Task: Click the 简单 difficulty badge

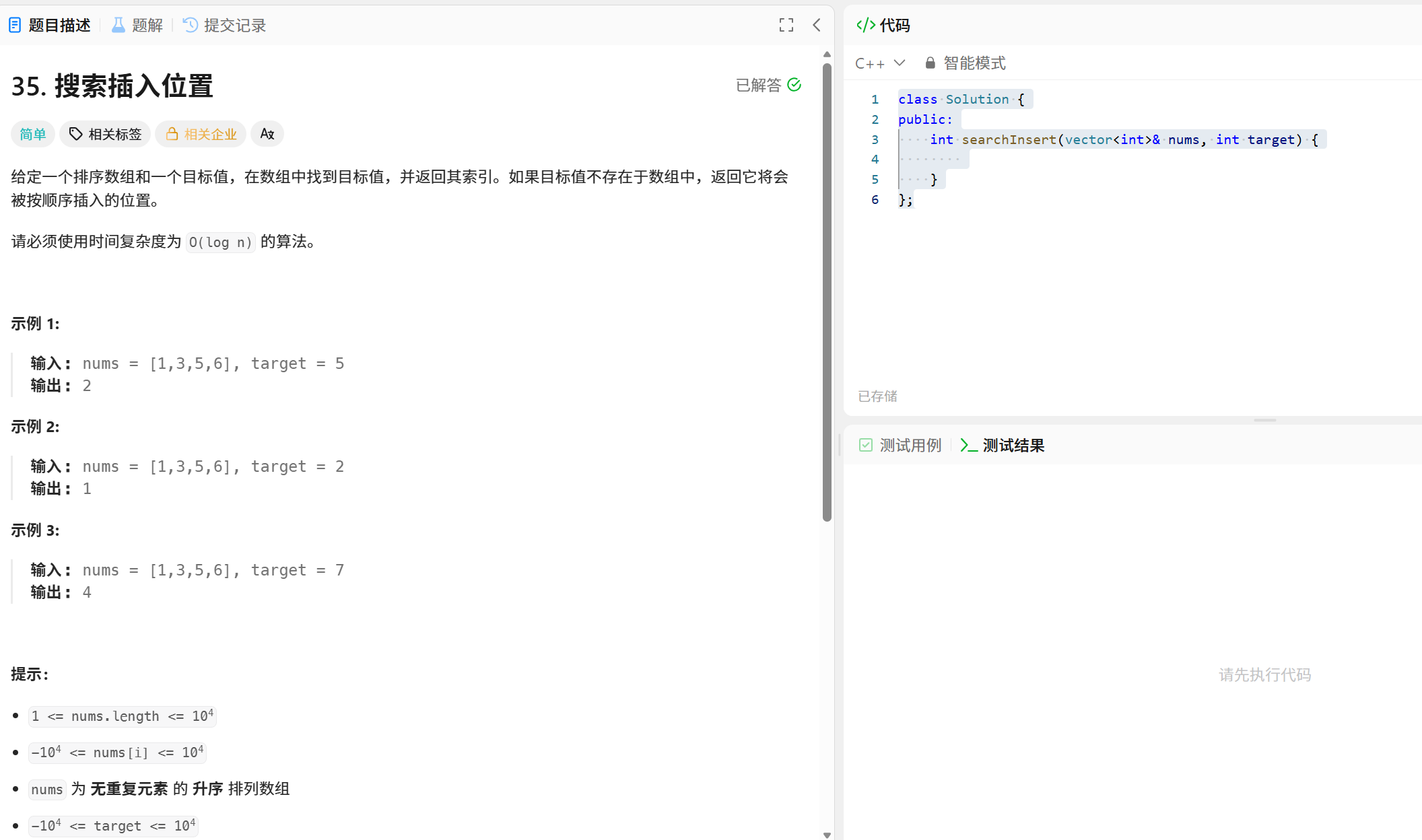Action: pos(32,134)
